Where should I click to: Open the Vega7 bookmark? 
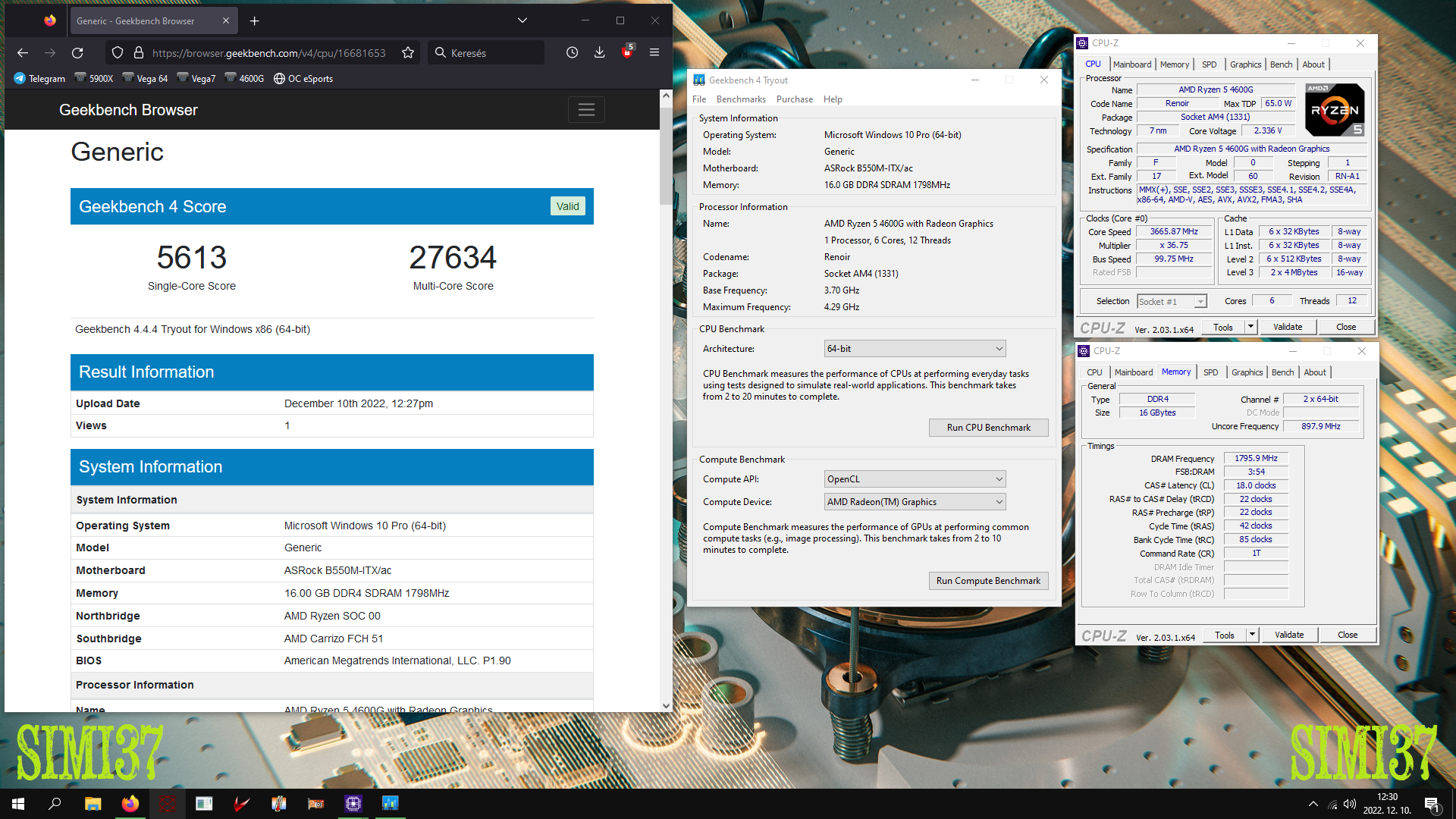coord(196,78)
